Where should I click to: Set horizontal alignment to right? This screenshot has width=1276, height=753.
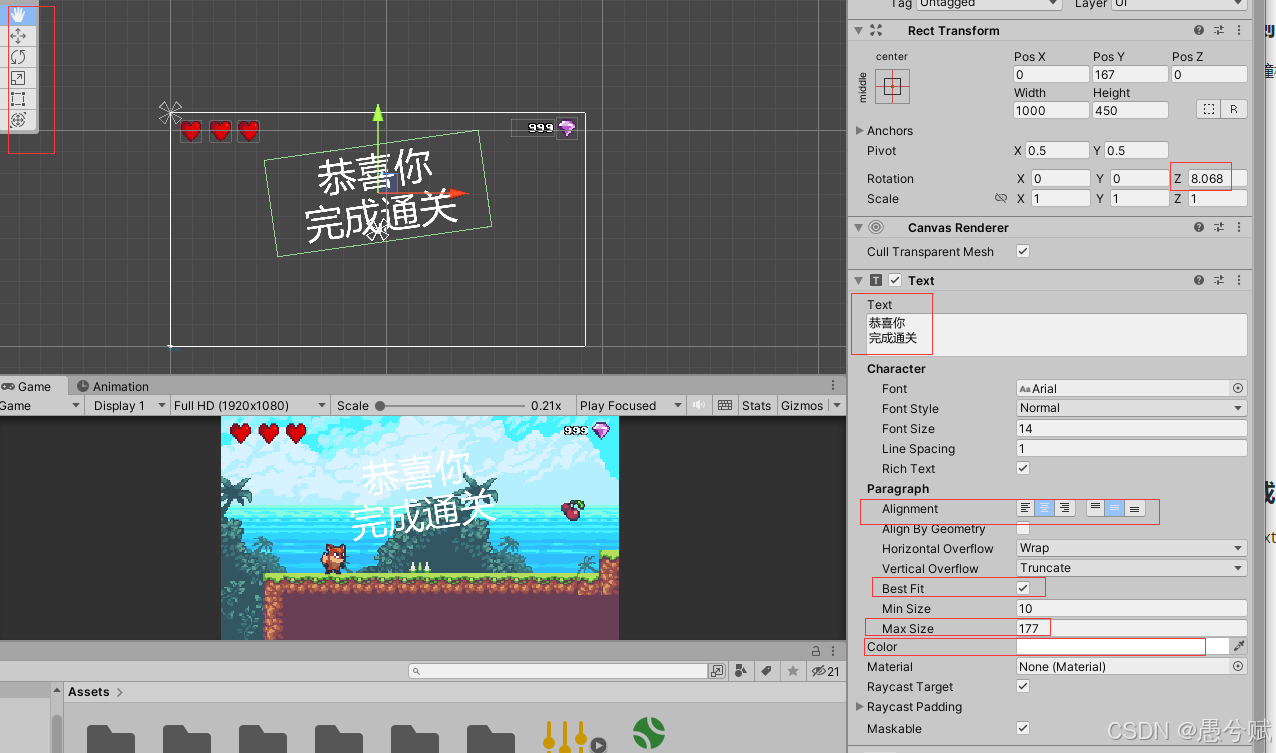(x=1064, y=508)
